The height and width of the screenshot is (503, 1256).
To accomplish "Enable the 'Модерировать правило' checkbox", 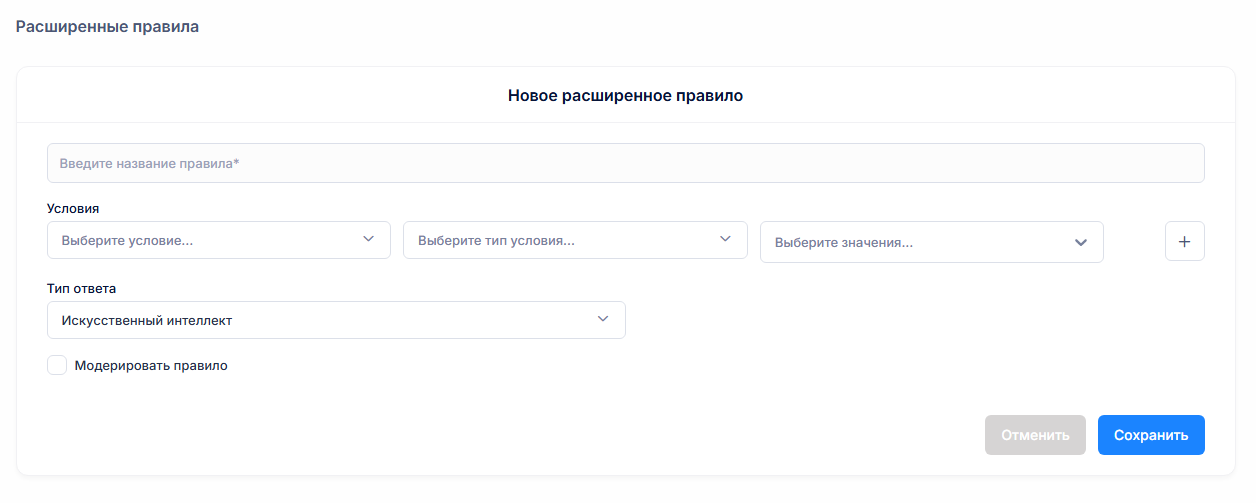I will [x=57, y=365].
